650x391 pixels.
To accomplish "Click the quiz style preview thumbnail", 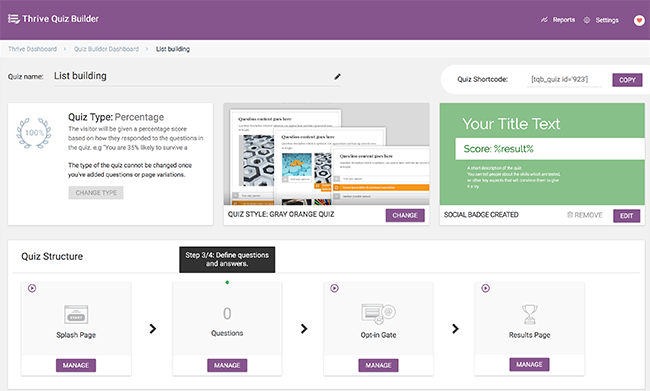I will 326,154.
